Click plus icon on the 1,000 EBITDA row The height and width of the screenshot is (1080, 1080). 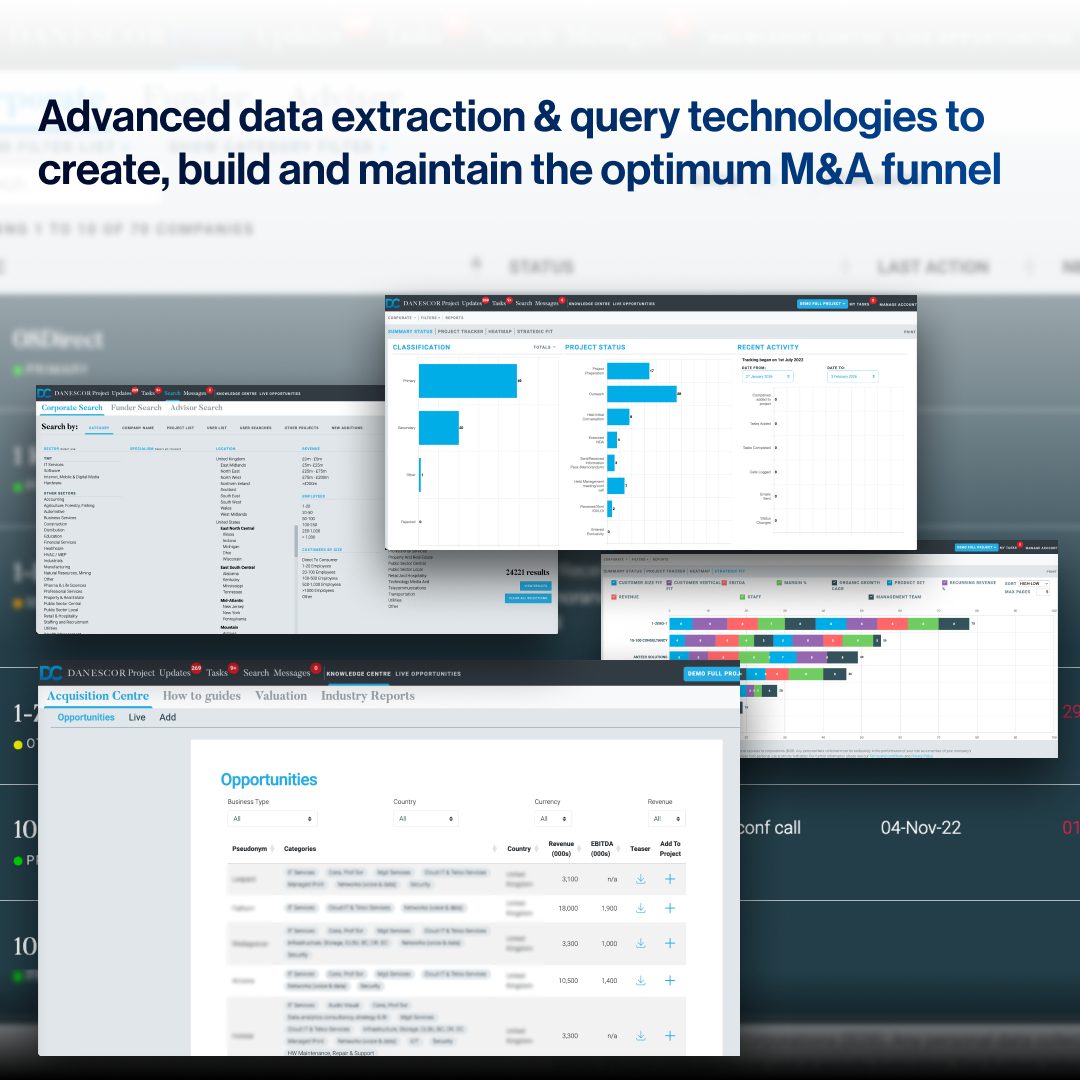click(x=670, y=943)
